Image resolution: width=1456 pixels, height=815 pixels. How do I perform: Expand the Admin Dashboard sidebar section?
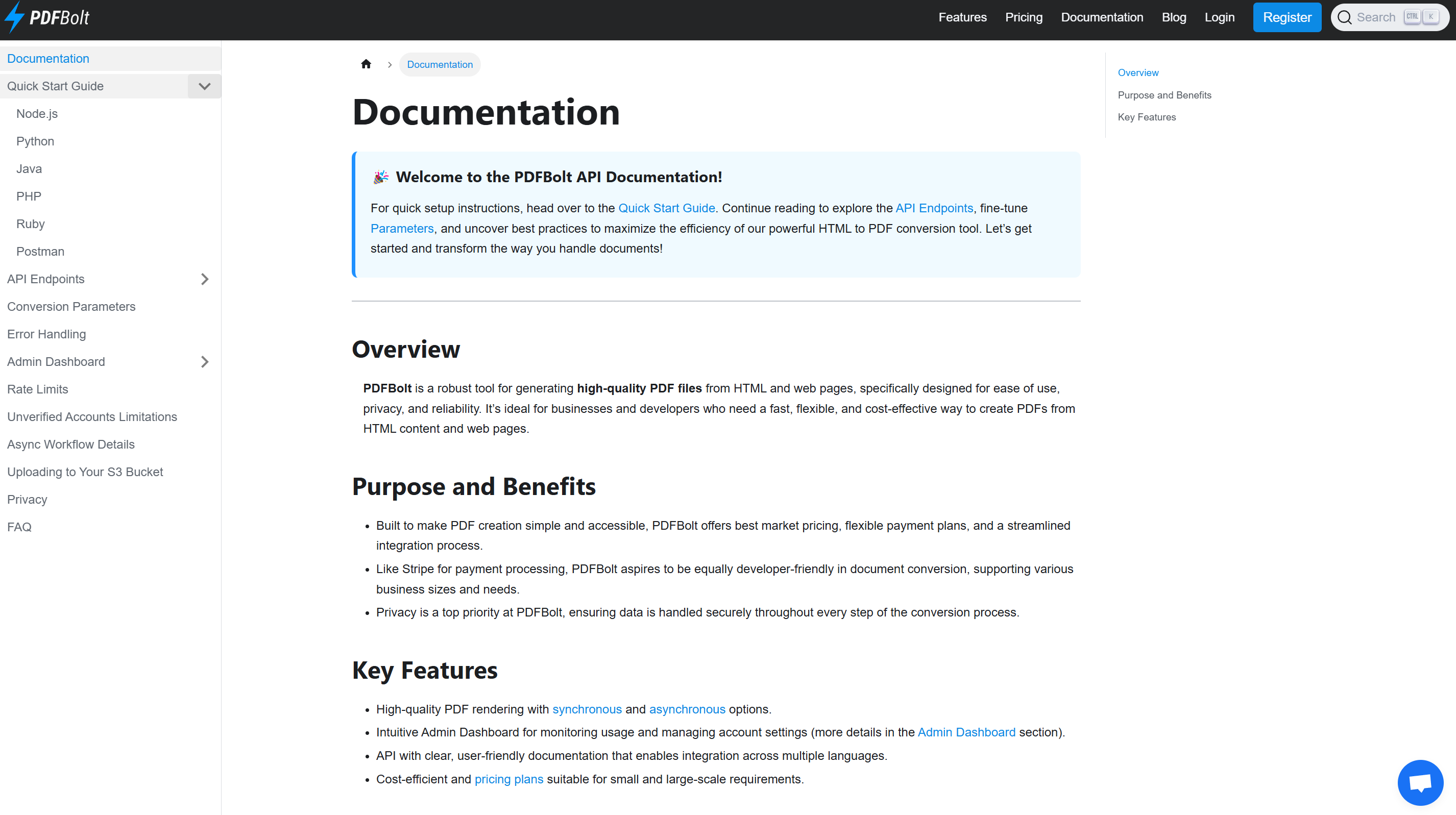click(204, 362)
